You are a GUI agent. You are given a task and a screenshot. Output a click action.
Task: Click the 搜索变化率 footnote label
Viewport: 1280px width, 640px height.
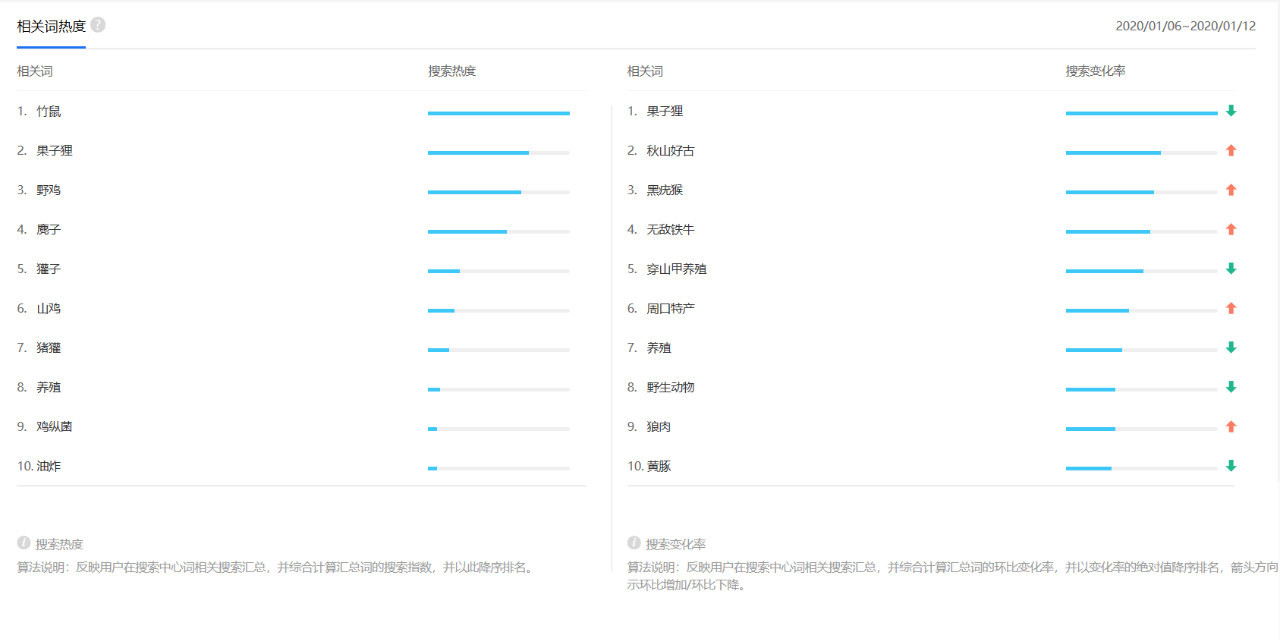676,544
